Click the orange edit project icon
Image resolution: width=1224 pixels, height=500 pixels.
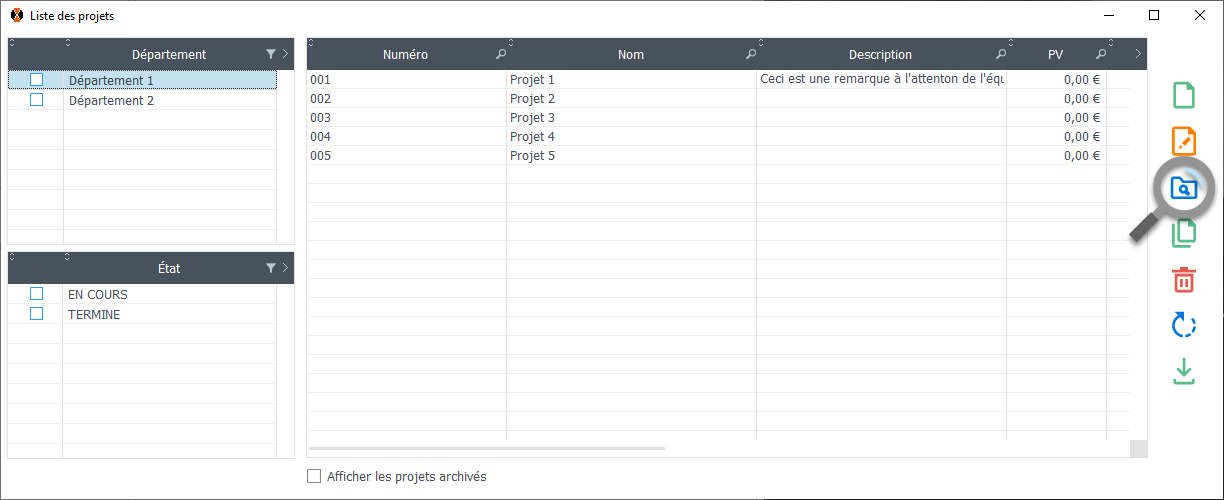(x=1183, y=141)
